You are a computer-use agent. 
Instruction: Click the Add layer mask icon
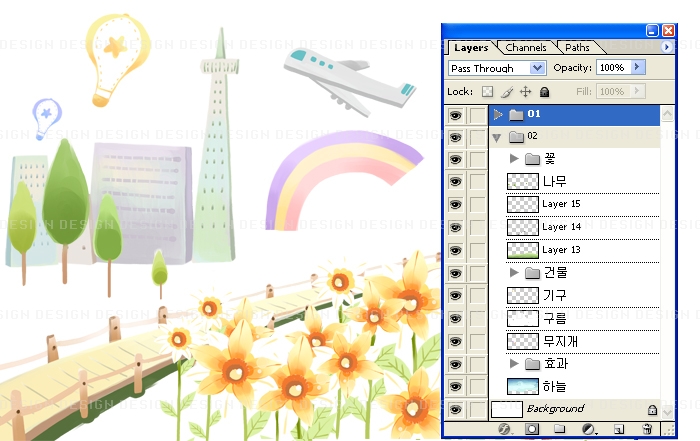coord(532,429)
